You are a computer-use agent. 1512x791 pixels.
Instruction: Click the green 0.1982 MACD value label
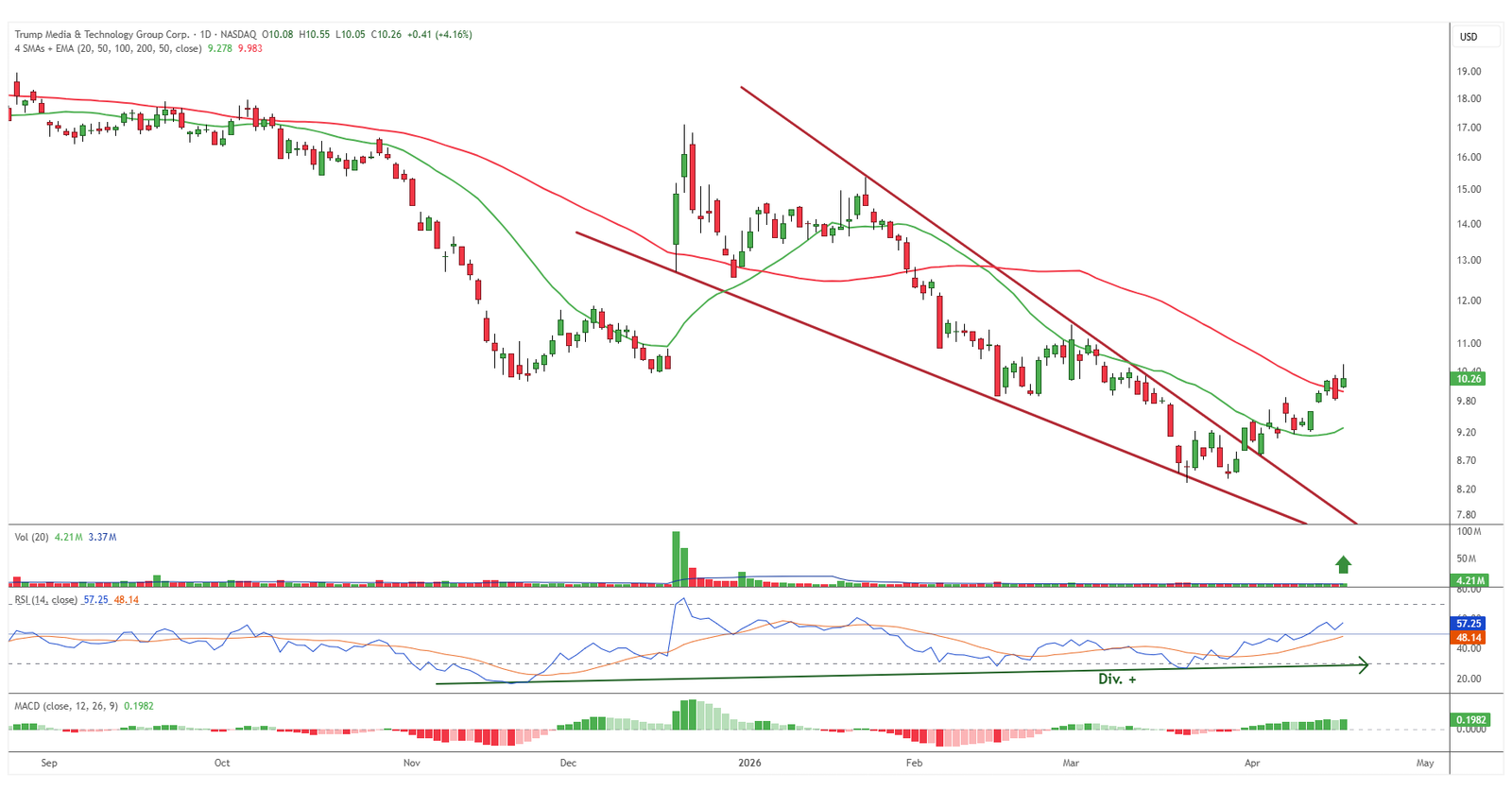point(1471,720)
